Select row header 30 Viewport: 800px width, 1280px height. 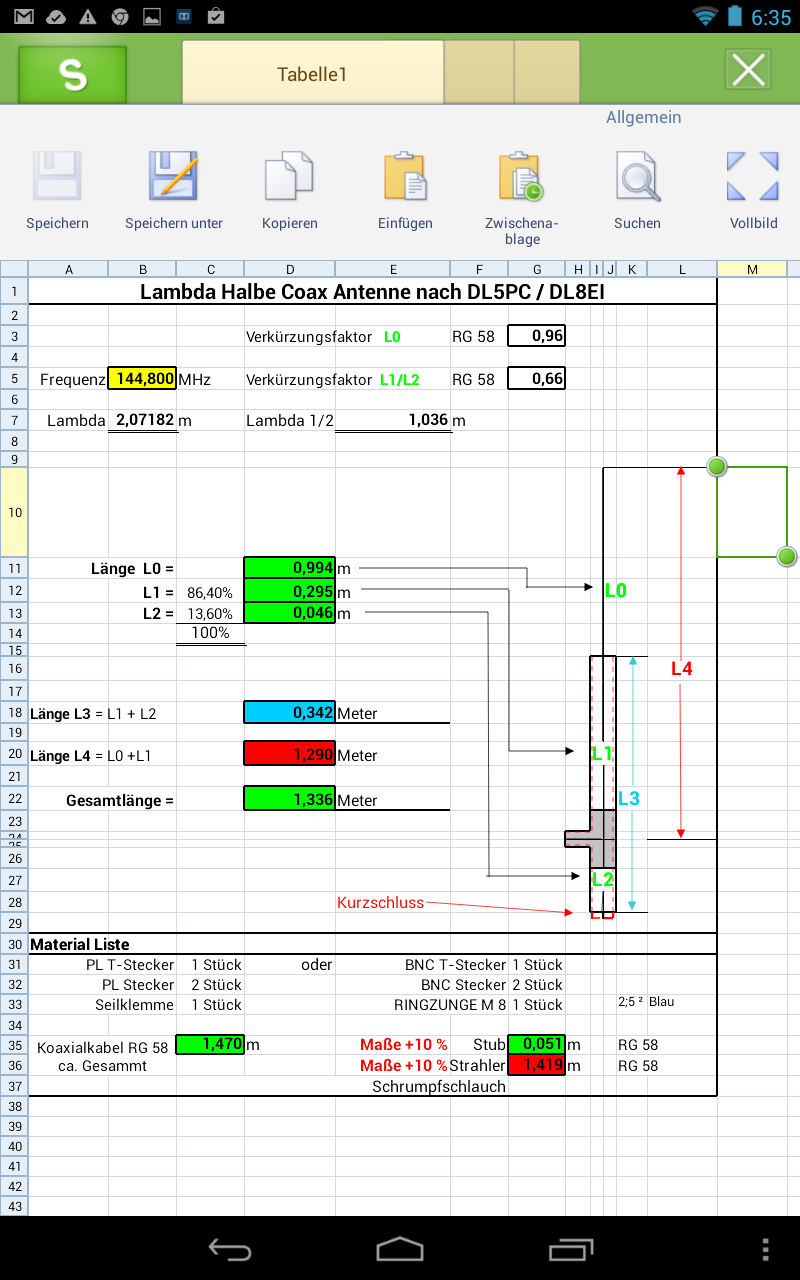tap(14, 944)
